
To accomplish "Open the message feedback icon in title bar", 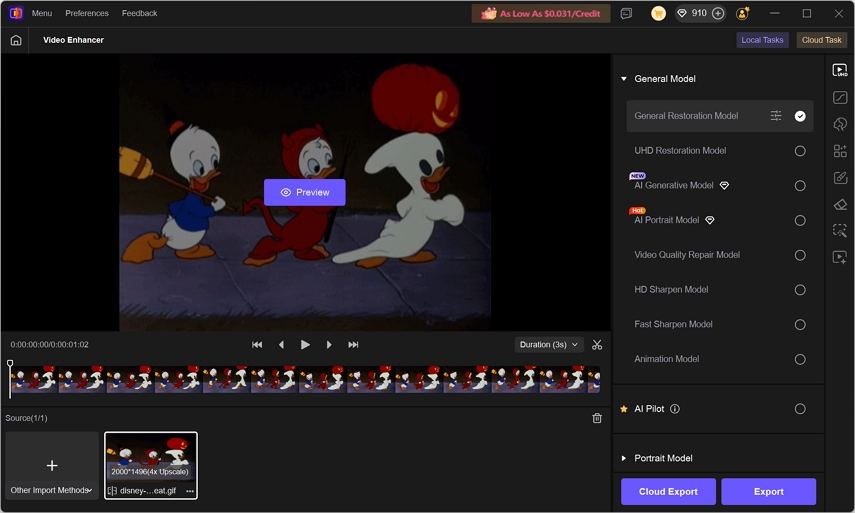I will [626, 14].
